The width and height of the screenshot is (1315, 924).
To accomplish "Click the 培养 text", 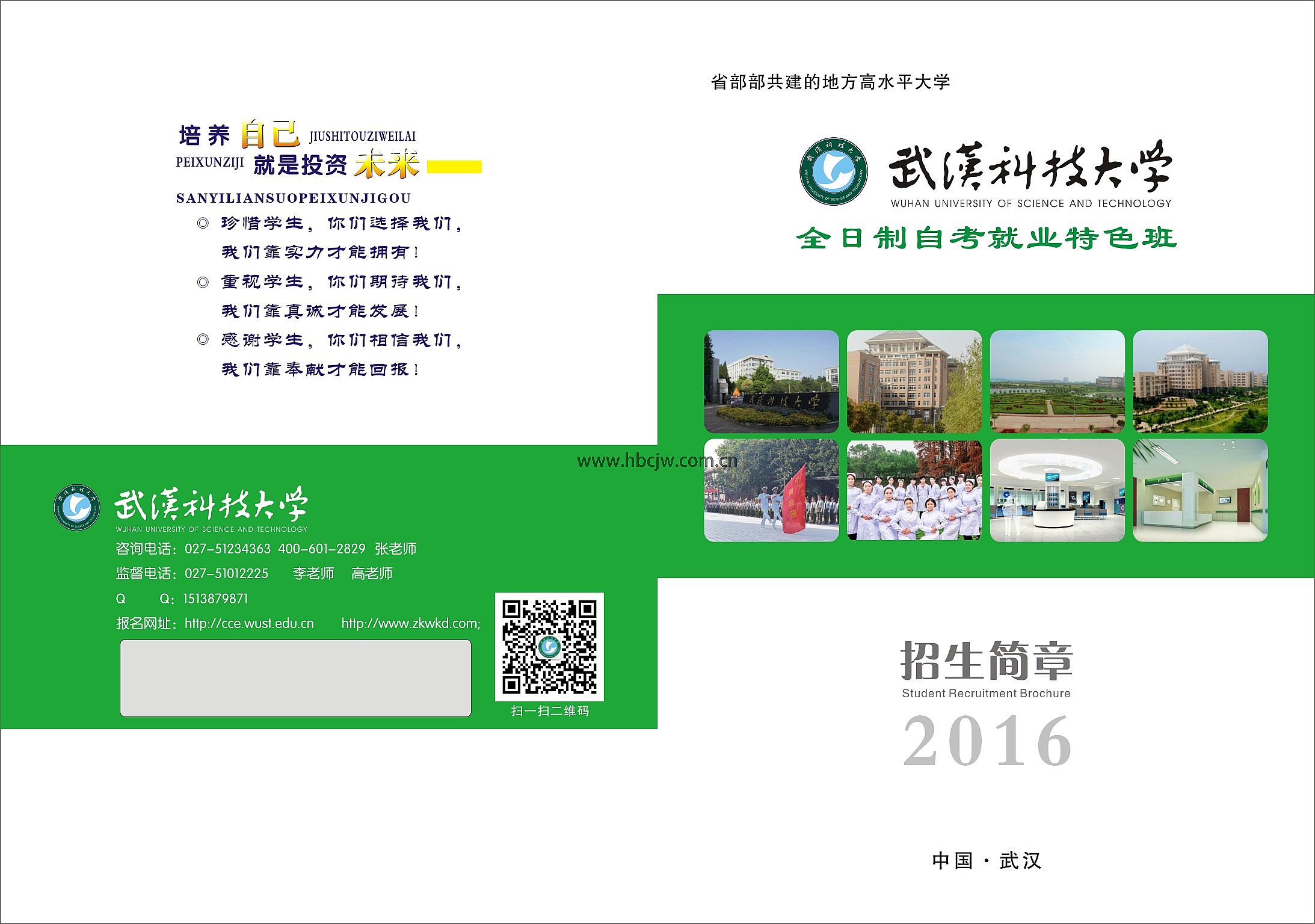I will (x=205, y=135).
